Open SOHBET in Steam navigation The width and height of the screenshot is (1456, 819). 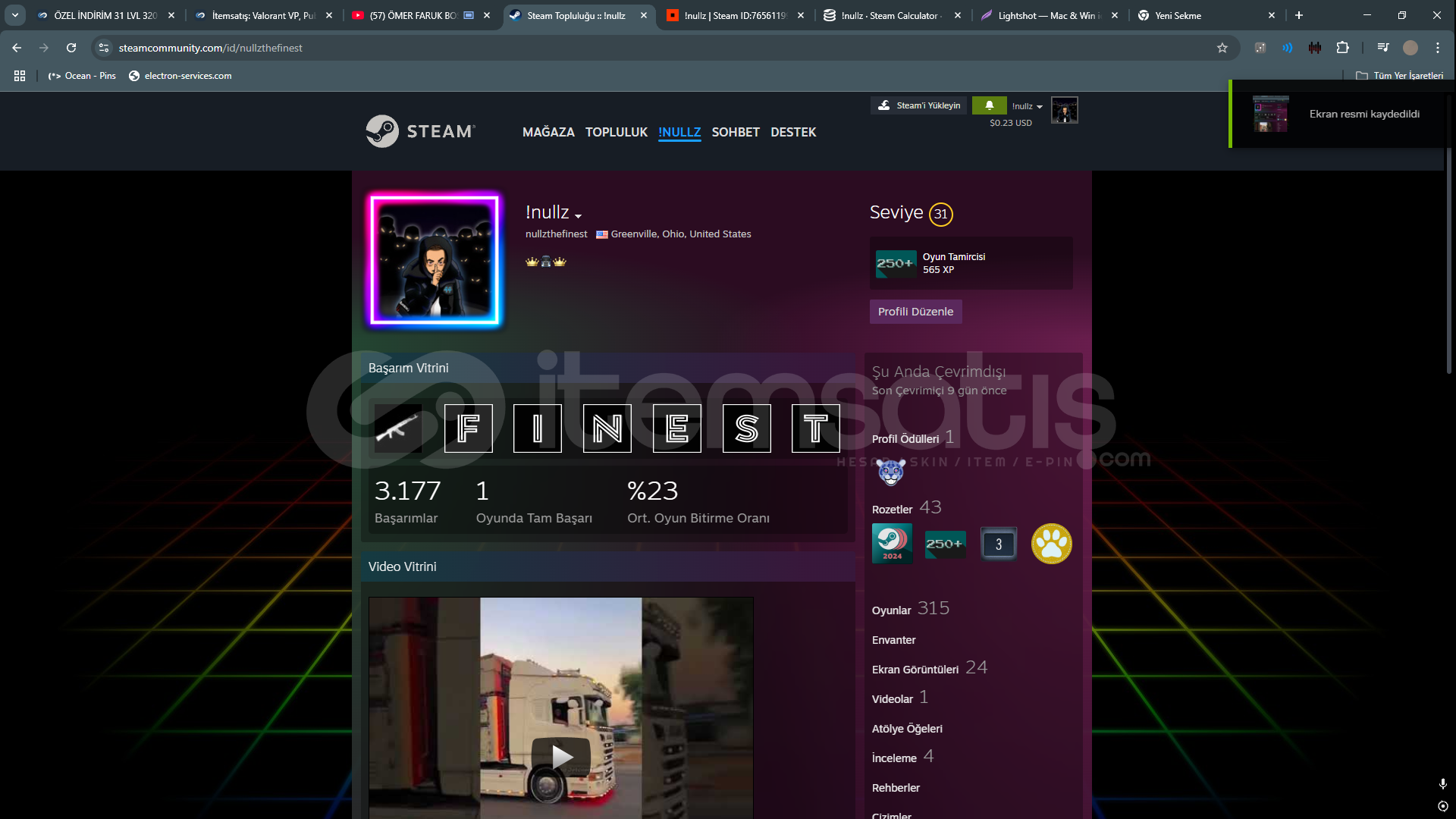[x=736, y=132]
